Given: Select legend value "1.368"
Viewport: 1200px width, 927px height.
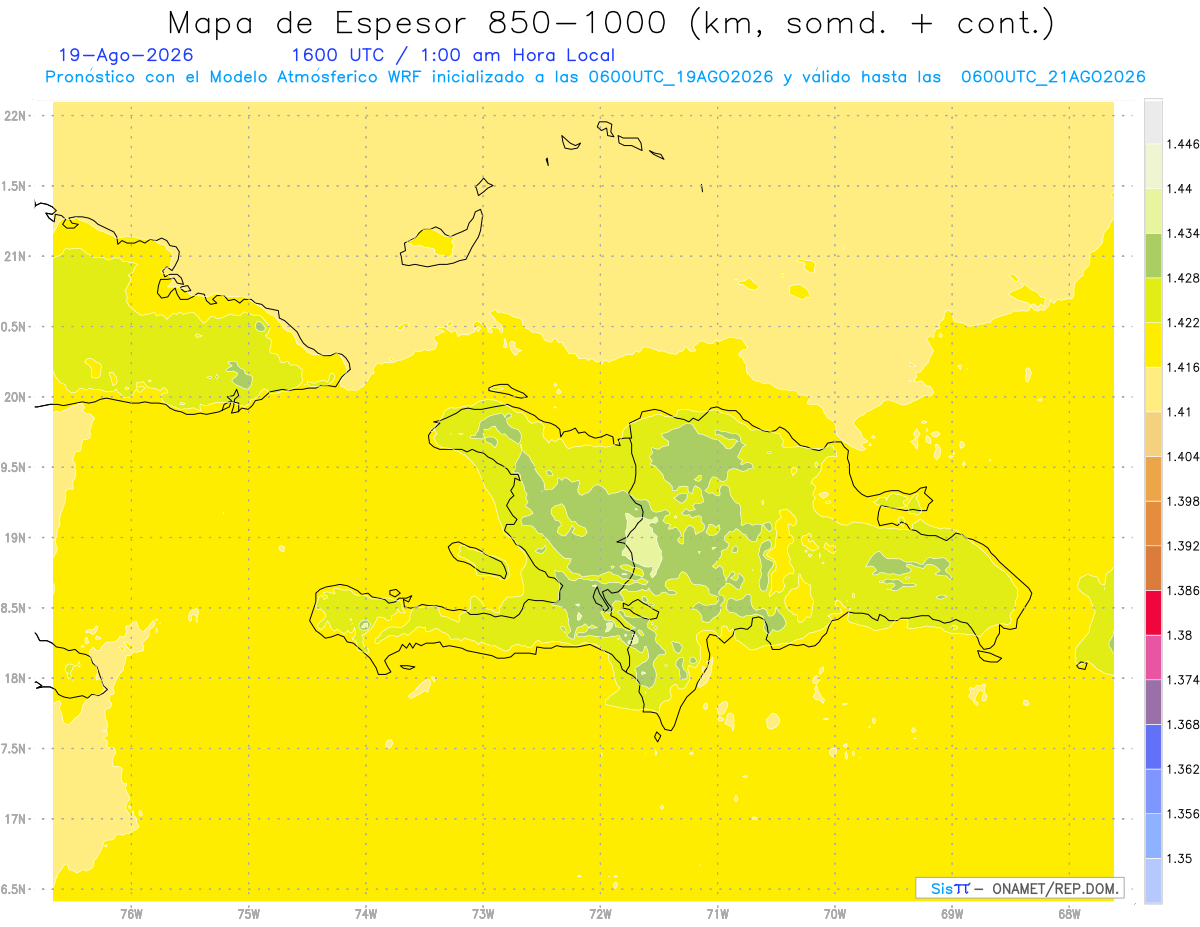Looking at the screenshot, I should click(1182, 725).
